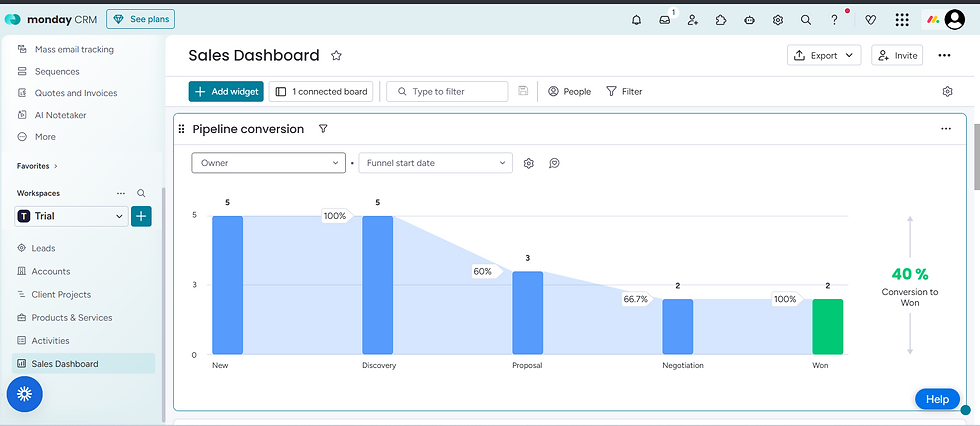Open the AI assistant robot icon
The image size is (980, 426).
coord(749,20)
